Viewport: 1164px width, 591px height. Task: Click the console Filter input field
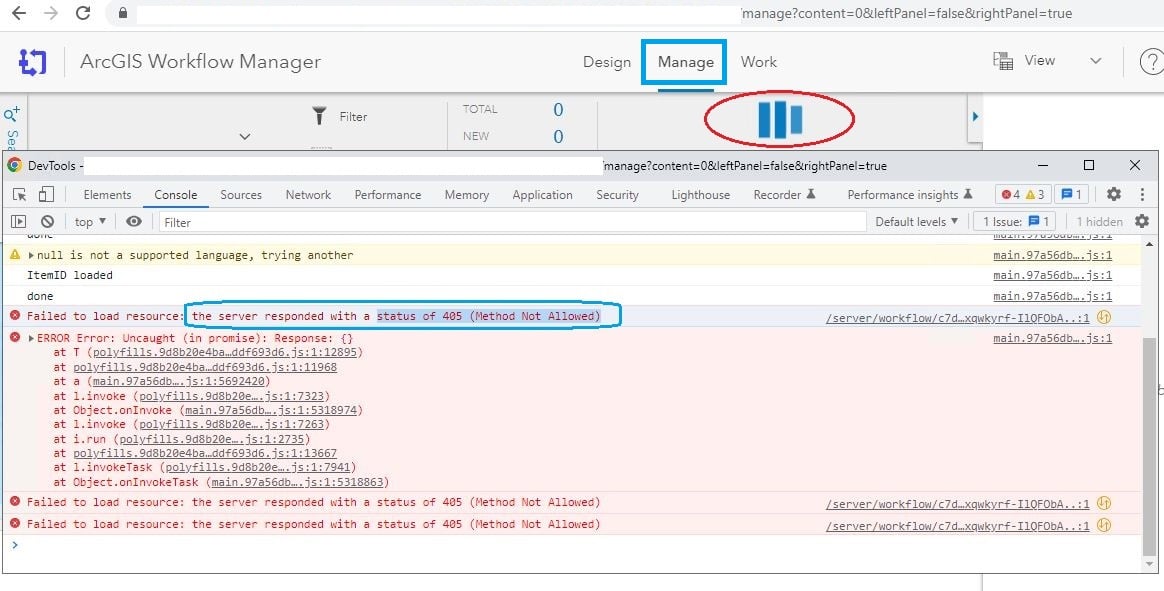click(512, 222)
